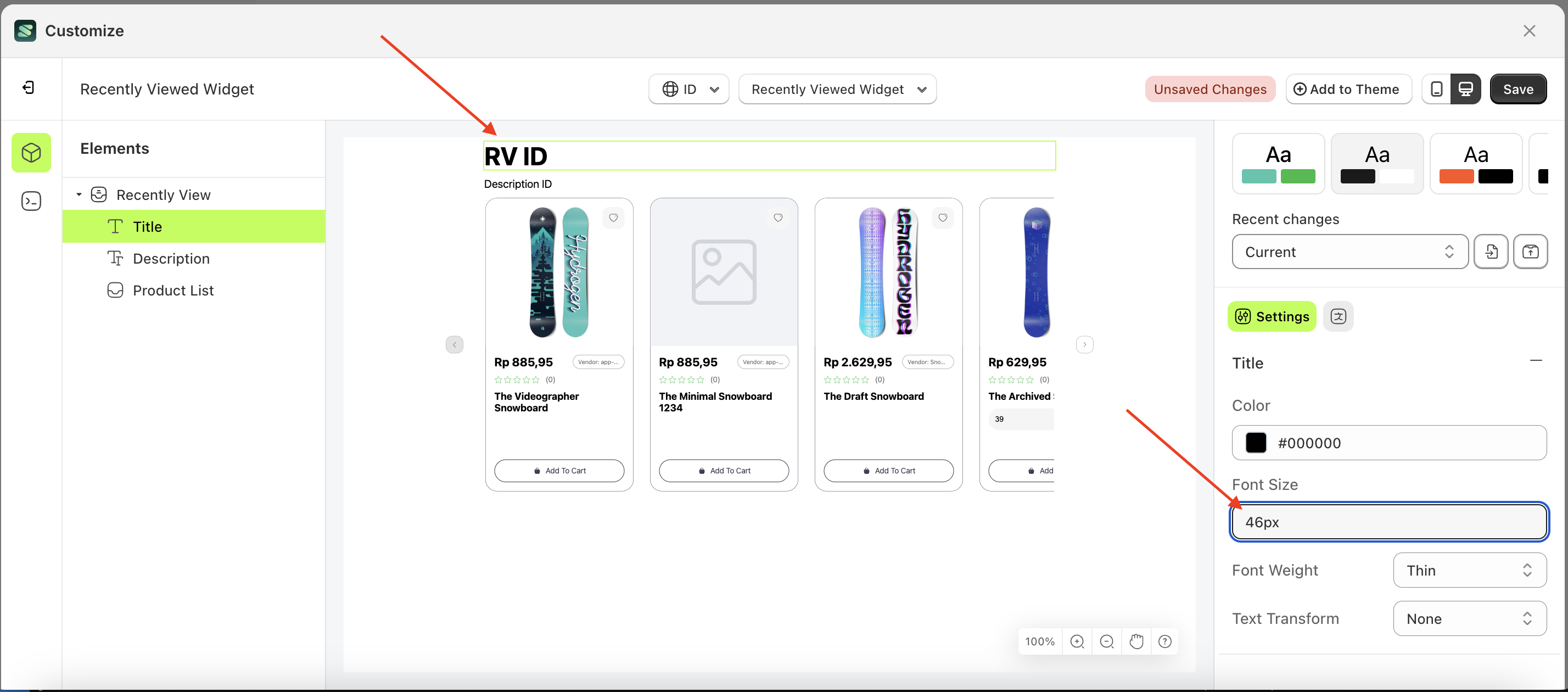The image size is (1568, 692).
Task: Open the Recent changes Current dropdown
Action: coord(1348,252)
